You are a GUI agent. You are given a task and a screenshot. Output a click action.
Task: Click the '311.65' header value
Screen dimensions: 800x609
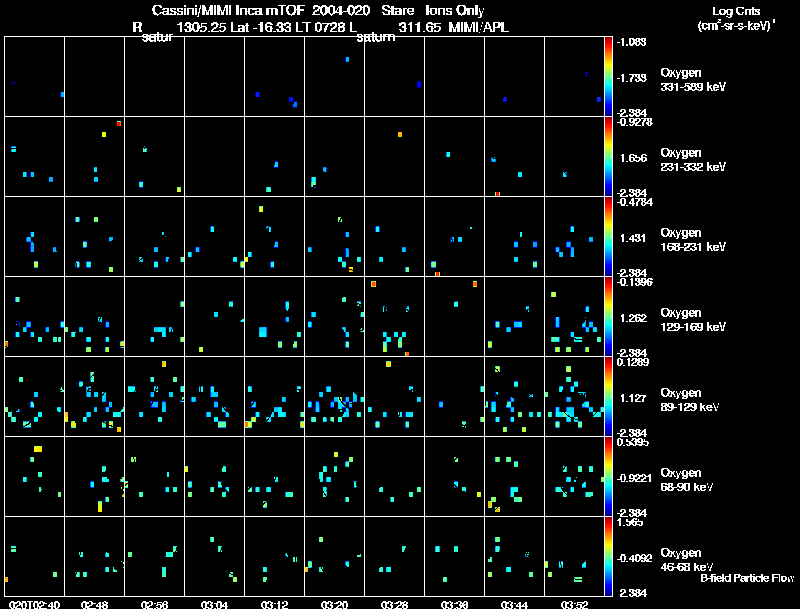point(419,27)
